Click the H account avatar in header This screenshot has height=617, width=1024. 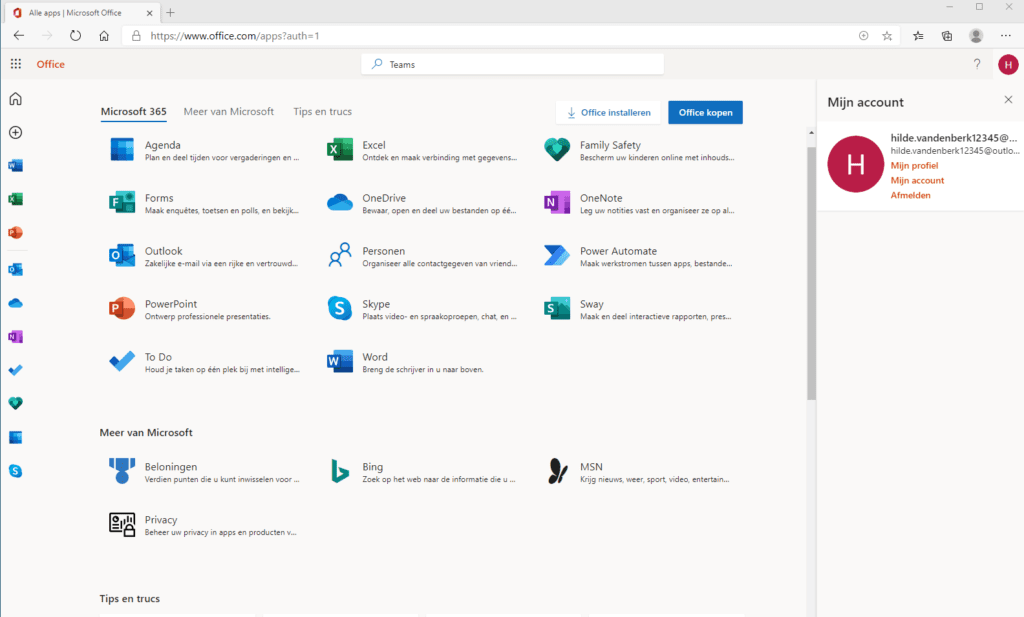coord(1008,64)
